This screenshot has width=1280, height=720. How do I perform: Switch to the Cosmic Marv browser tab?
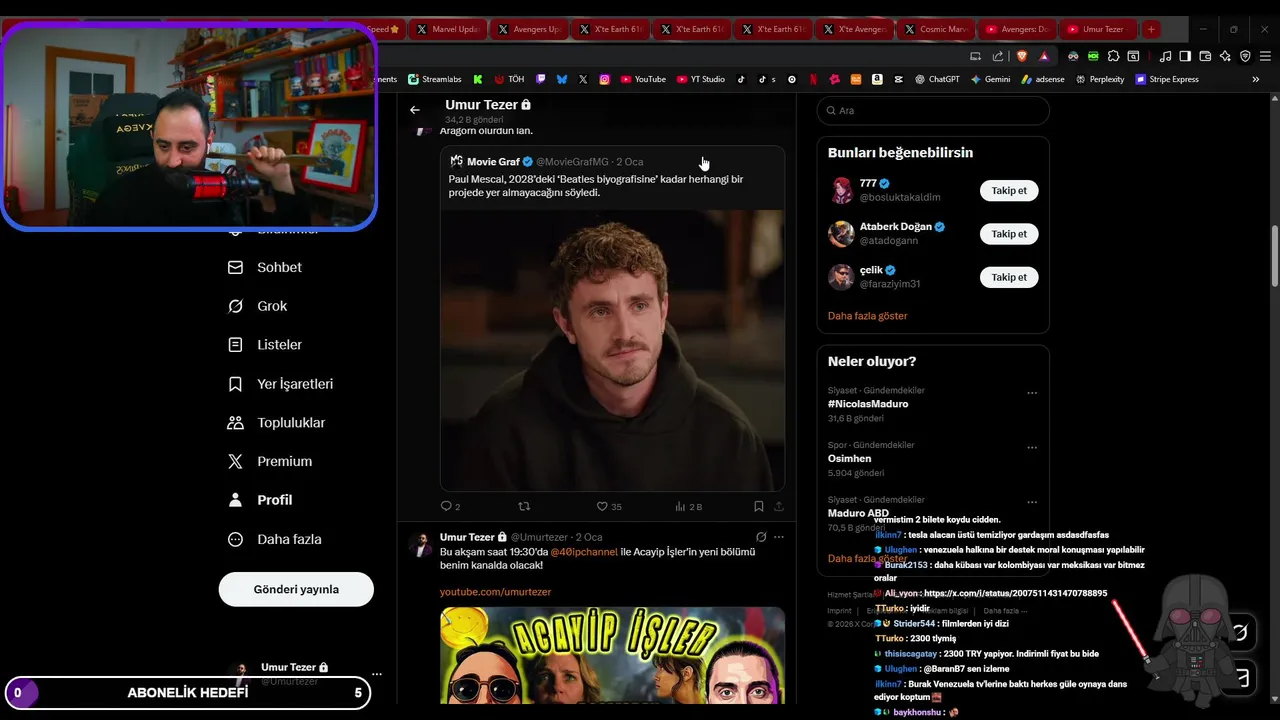[x=934, y=29]
